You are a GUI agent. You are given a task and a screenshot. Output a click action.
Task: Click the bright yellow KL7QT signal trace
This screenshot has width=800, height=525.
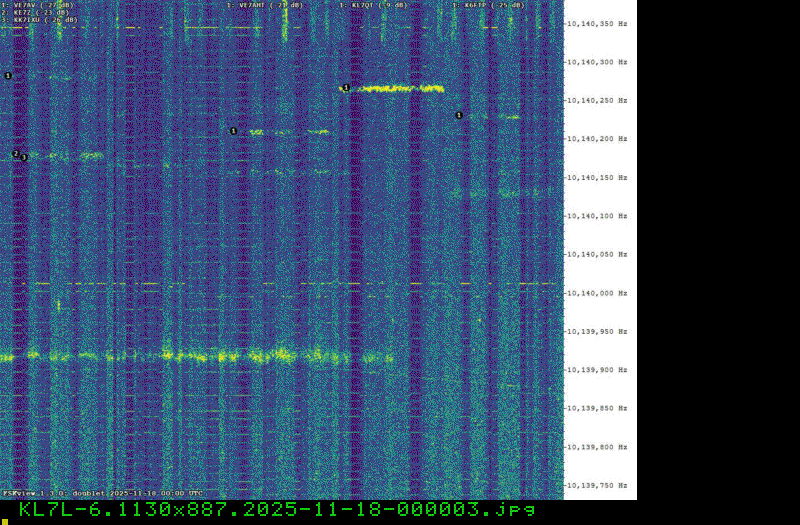click(400, 89)
